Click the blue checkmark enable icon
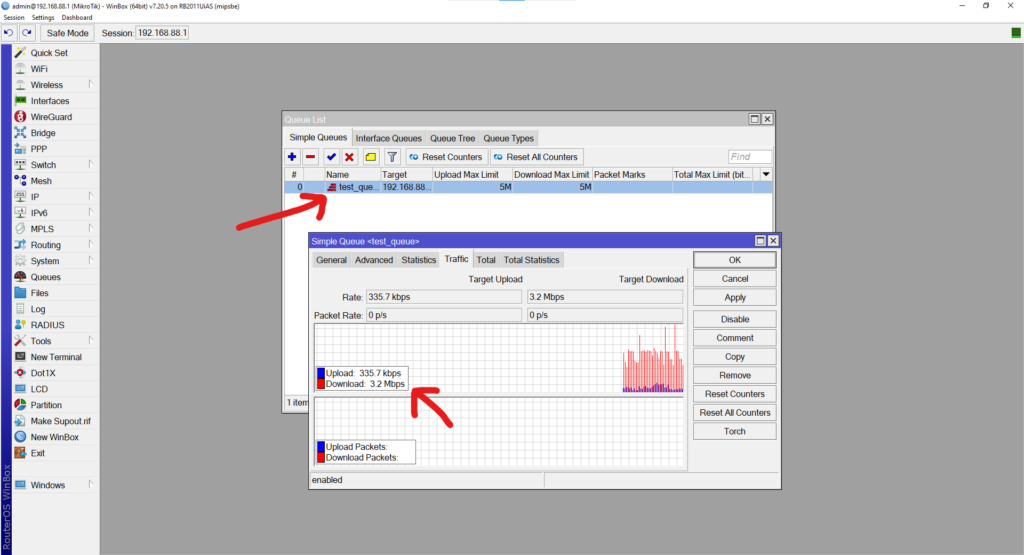The image size is (1024, 555). click(x=331, y=157)
